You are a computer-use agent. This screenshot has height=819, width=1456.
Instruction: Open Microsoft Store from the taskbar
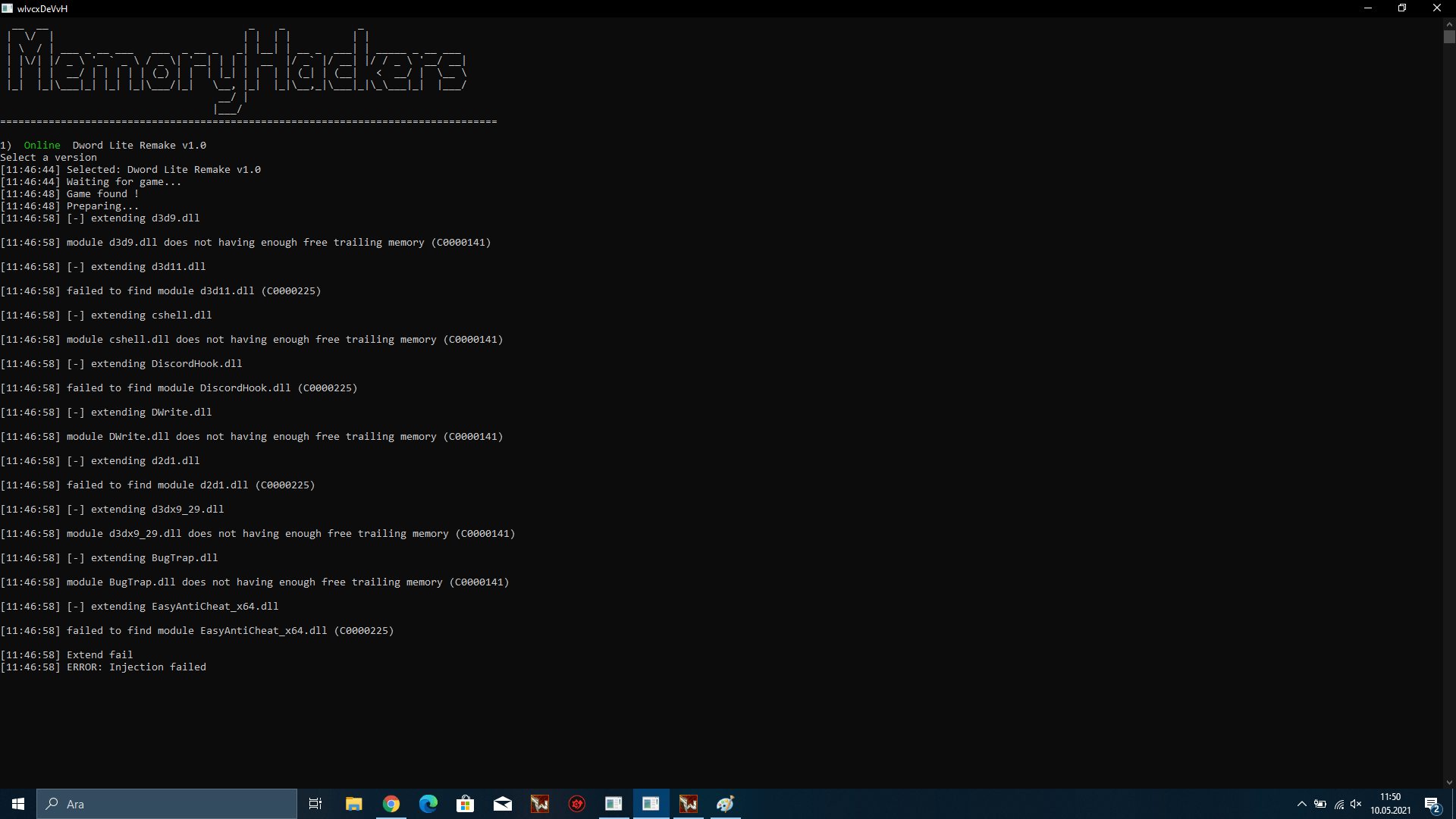click(466, 804)
